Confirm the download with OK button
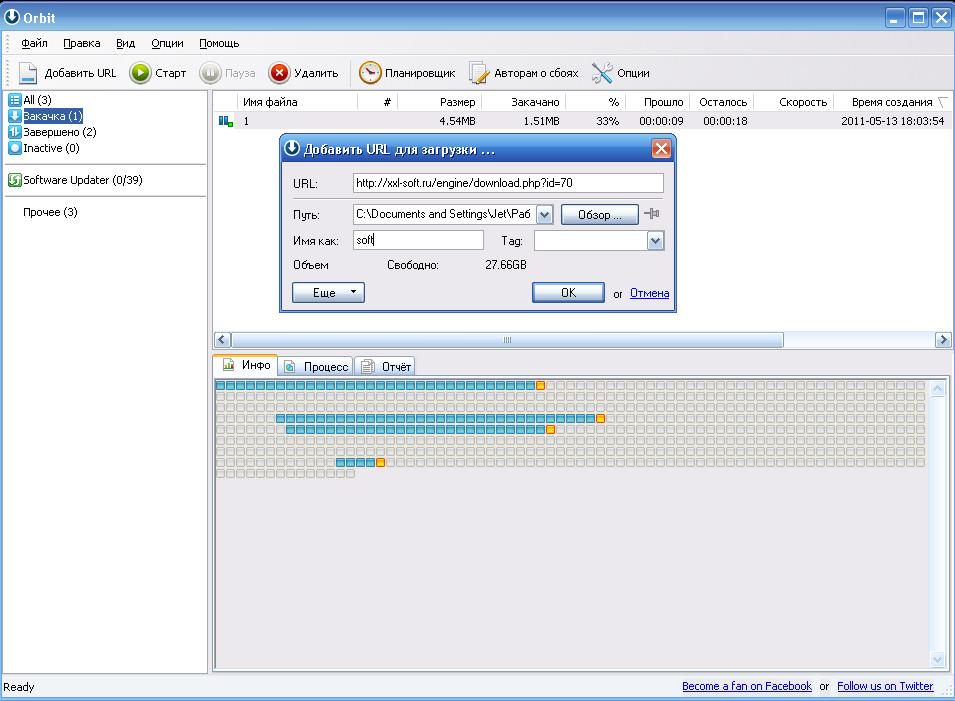The image size is (955, 701). click(x=568, y=293)
